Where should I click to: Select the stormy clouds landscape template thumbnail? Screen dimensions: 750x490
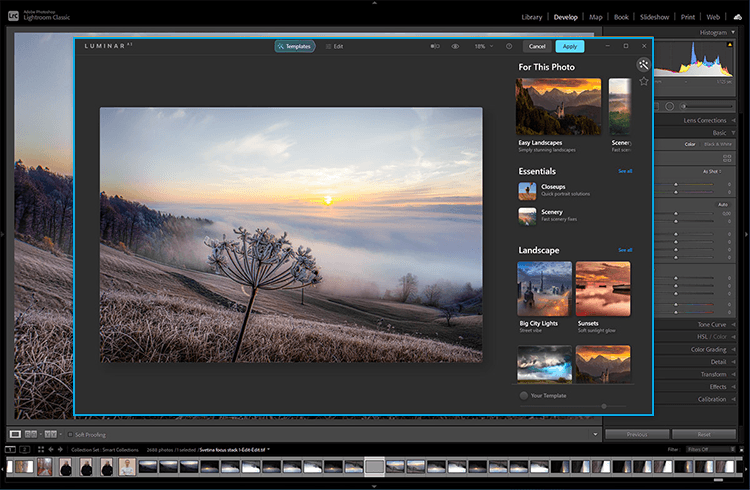544,364
